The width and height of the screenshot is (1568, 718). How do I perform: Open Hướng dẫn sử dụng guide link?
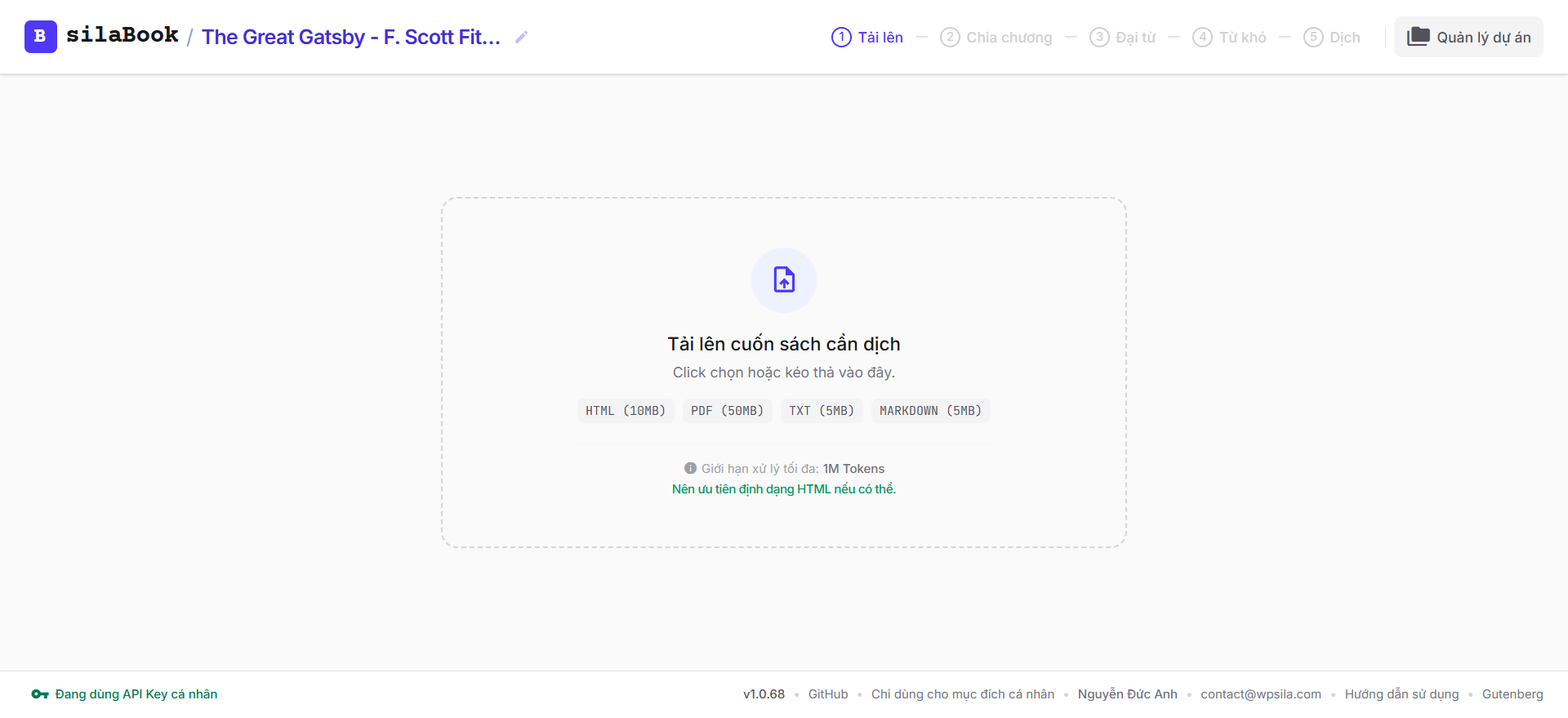(1401, 694)
